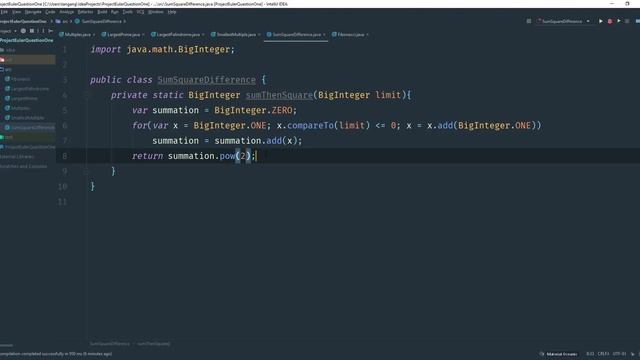Click the Run button in toolbar
Viewport: 640px width, 360px height.
tap(600, 21)
